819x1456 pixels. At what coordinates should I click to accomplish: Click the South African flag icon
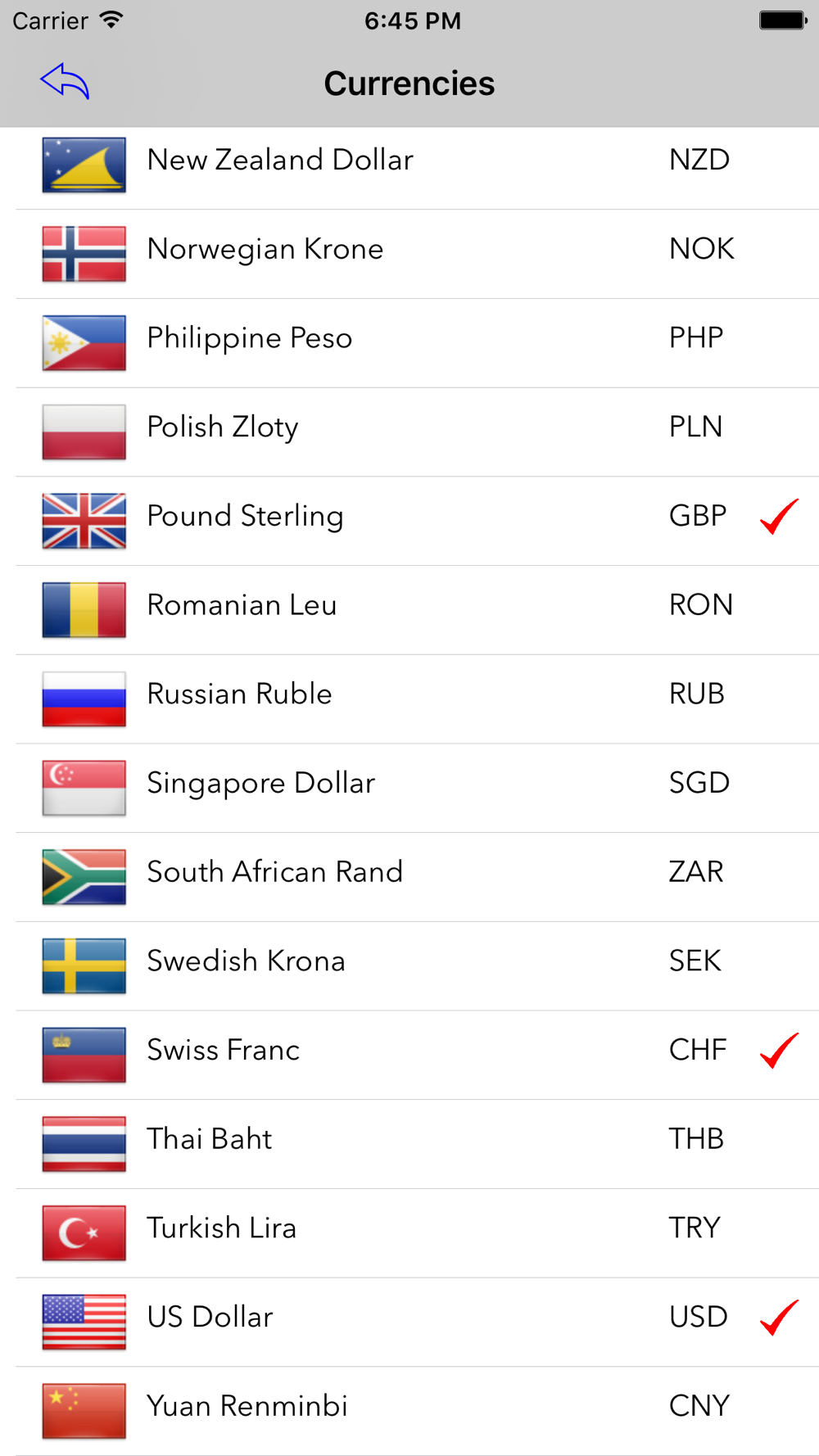(x=84, y=877)
